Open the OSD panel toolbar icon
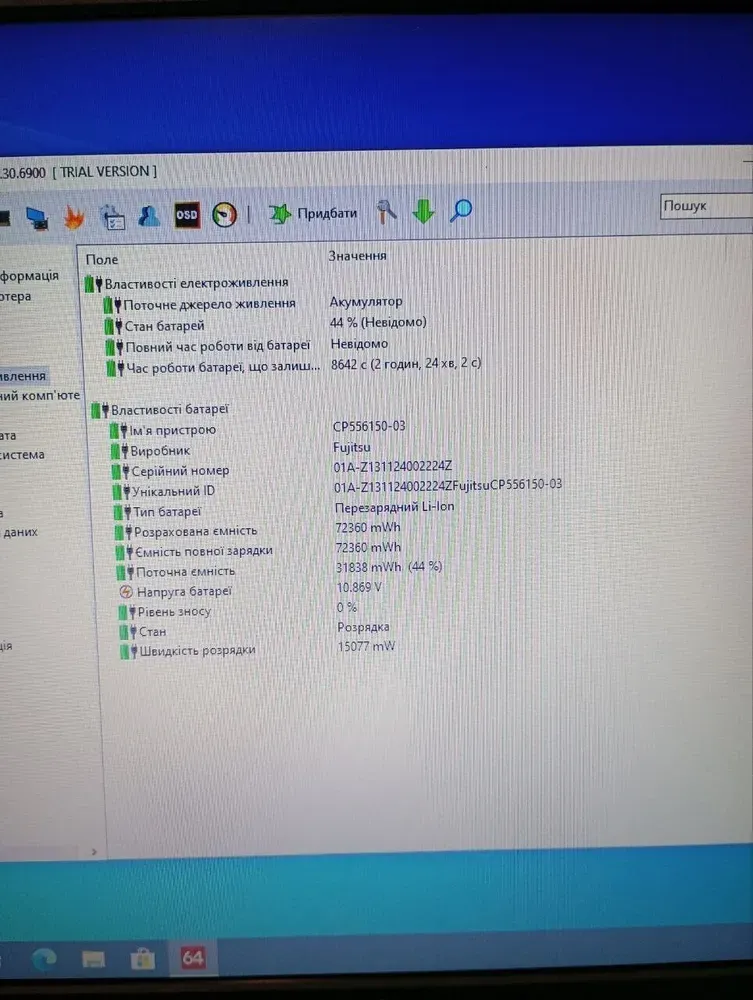This screenshot has height=1000, width=753. pyautogui.click(x=186, y=214)
